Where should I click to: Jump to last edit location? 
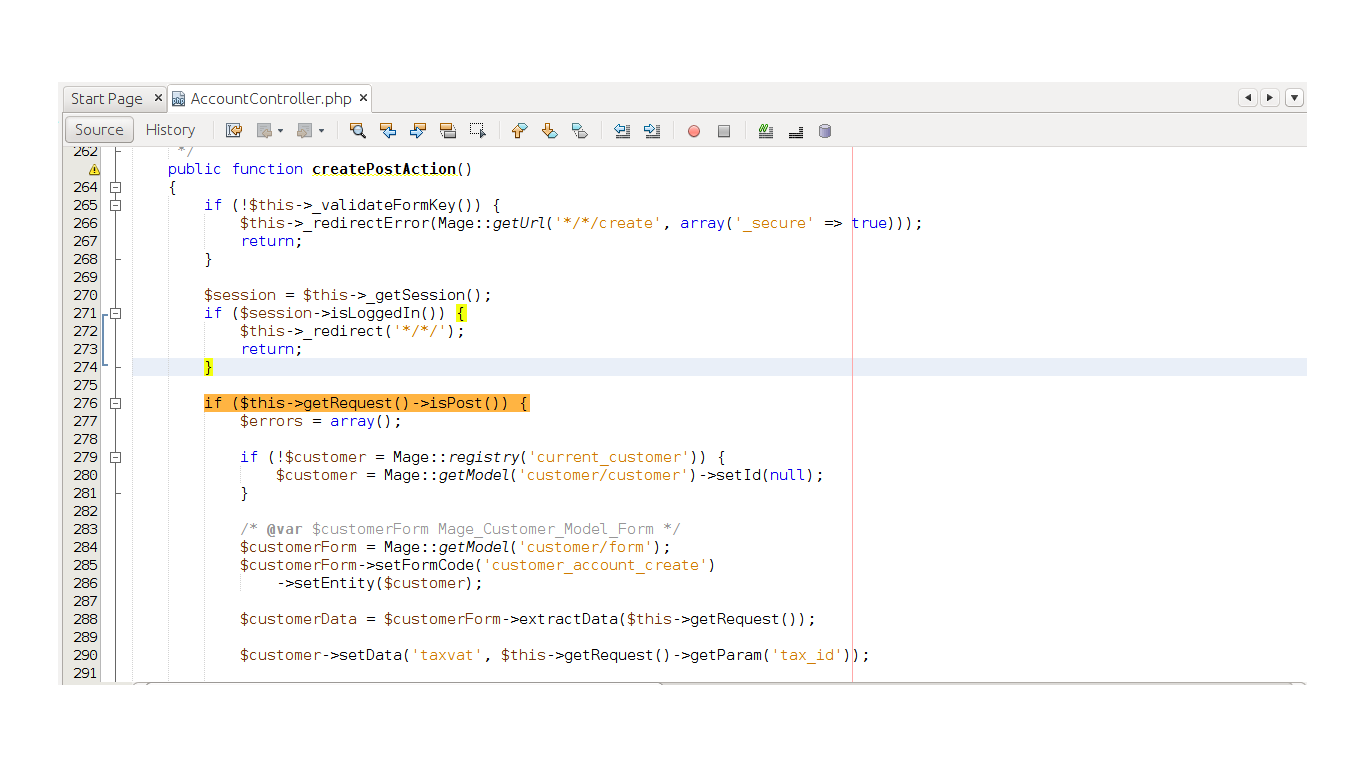pos(234,130)
